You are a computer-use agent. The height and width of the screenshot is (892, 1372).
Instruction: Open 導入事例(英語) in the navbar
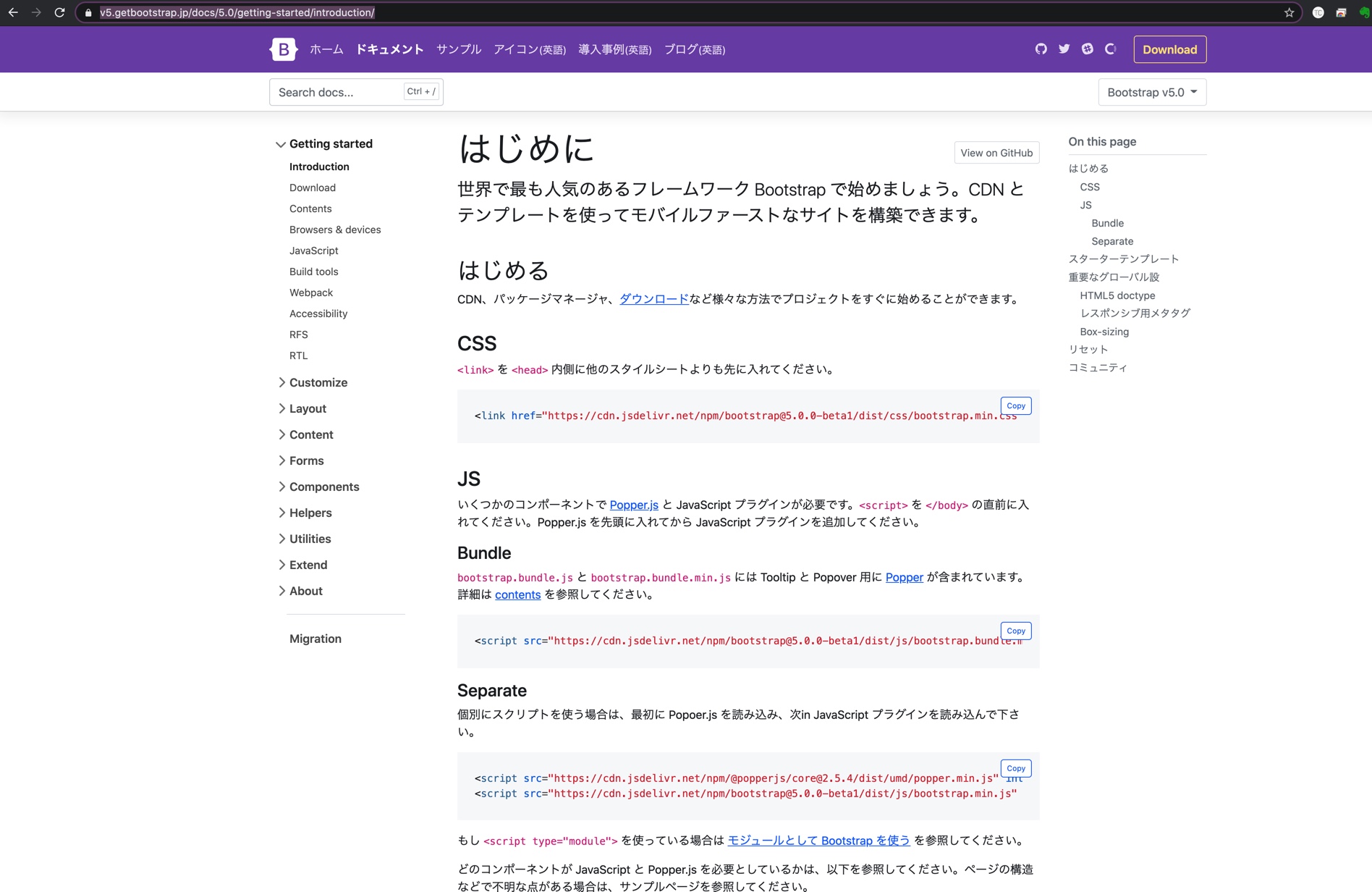click(615, 49)
